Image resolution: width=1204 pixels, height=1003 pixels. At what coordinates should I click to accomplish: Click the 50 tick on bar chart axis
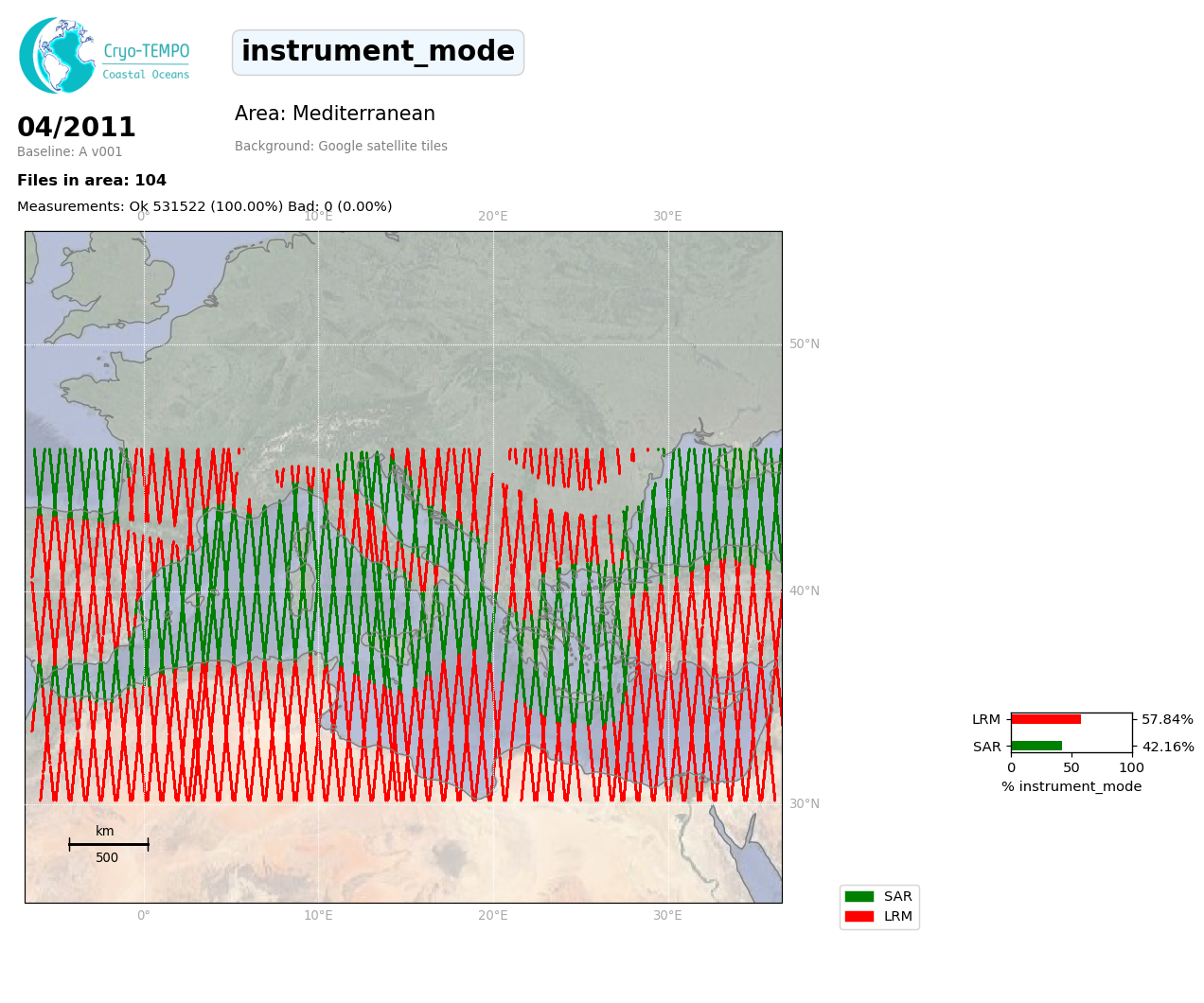click(x=1071, y=768)
